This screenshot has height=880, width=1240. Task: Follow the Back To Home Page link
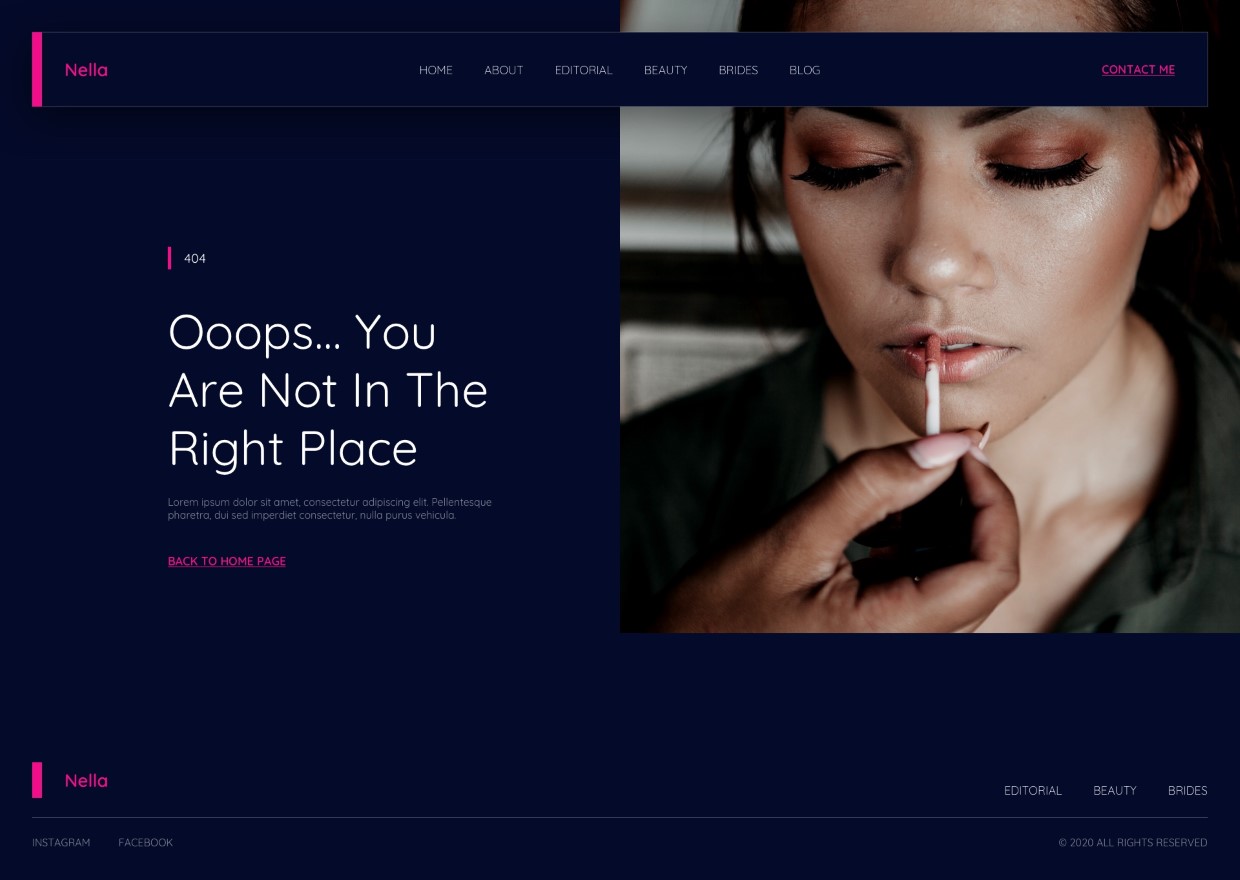[x=227, y=561]
